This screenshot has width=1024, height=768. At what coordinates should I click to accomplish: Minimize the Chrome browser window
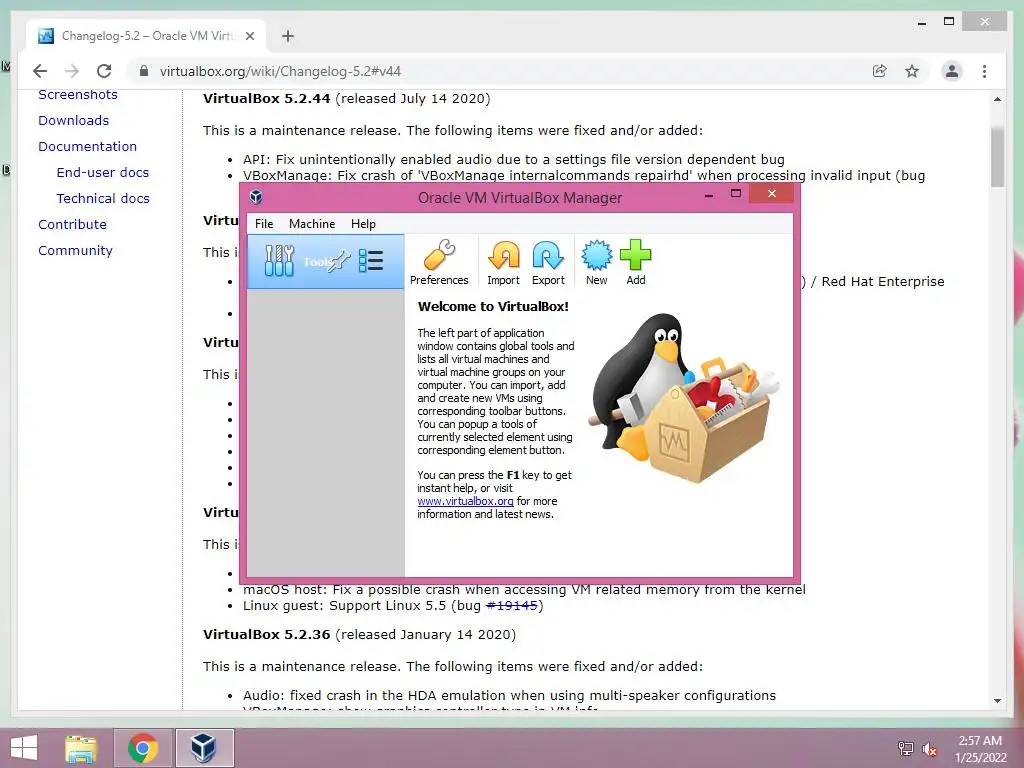tap(921, 22)
